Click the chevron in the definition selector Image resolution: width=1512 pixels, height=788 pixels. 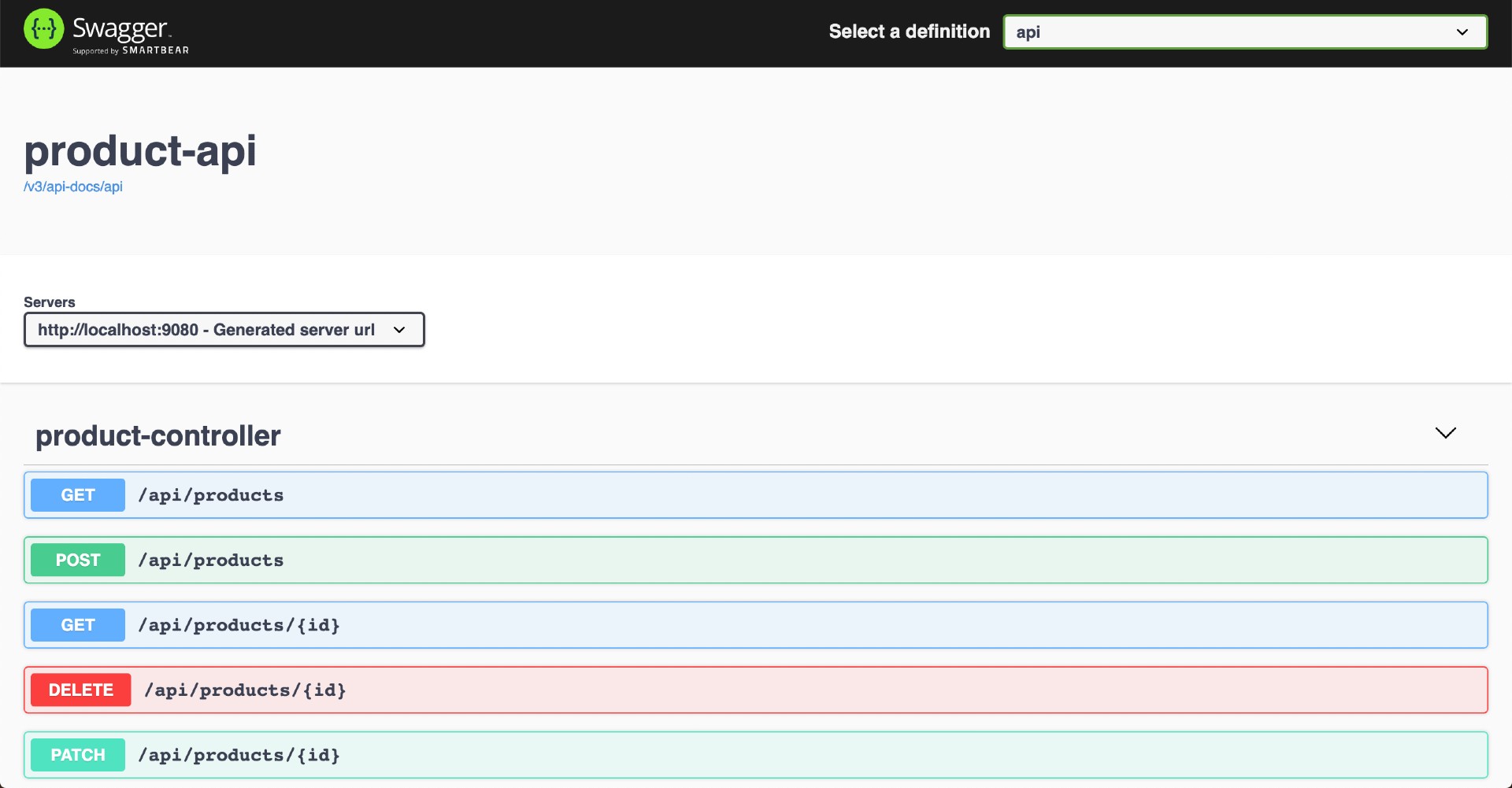coord(1462,31)
